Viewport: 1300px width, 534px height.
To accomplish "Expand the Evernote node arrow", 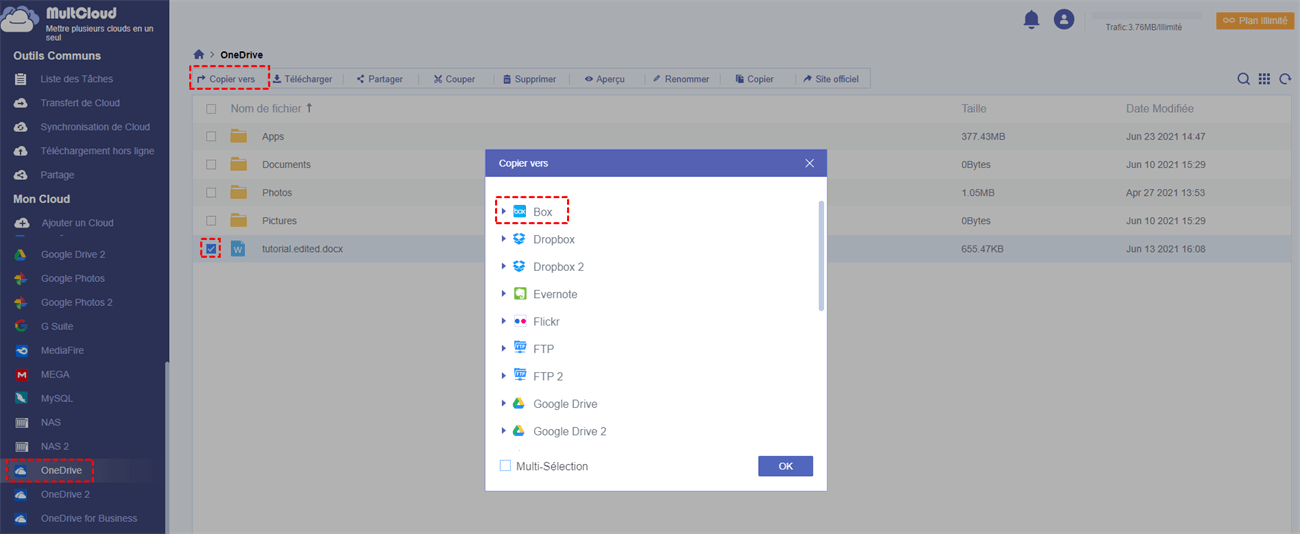I will coord(504,294).
